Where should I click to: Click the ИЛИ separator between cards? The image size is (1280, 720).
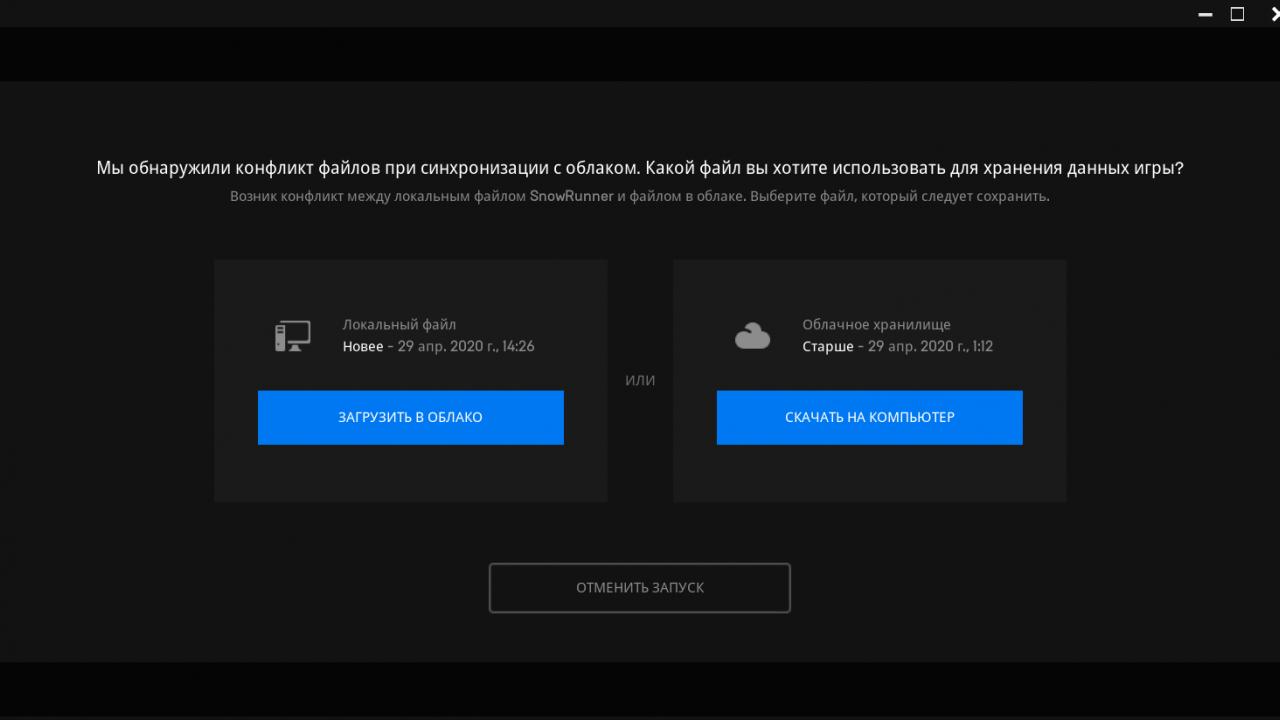[x=640, y=381]
